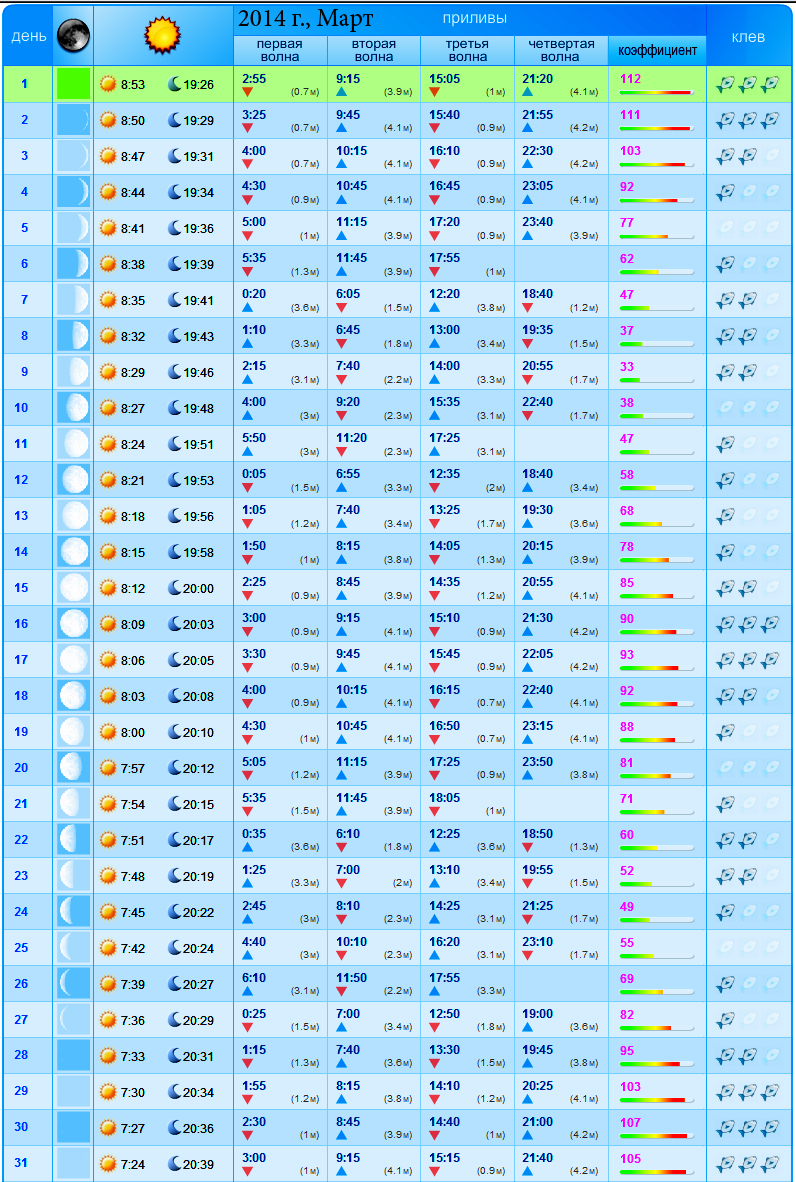Select the 'коэффициент' column header
Image resolution: width=796 pixels, height=1182 pixels.
(x=657, y=50)
